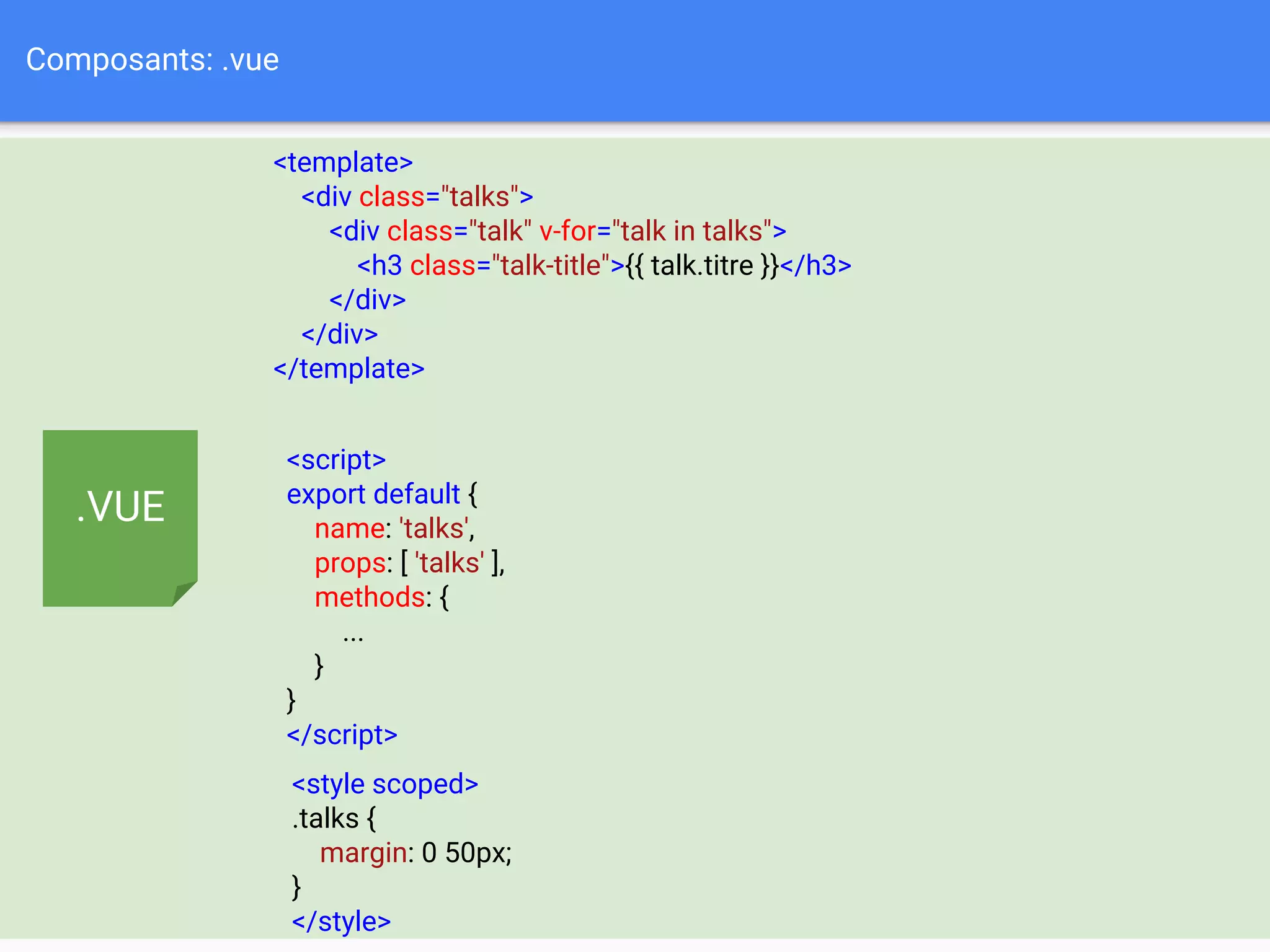Click the closing </style> tag
1270x952 pixels.
click(x=341, y=922)
